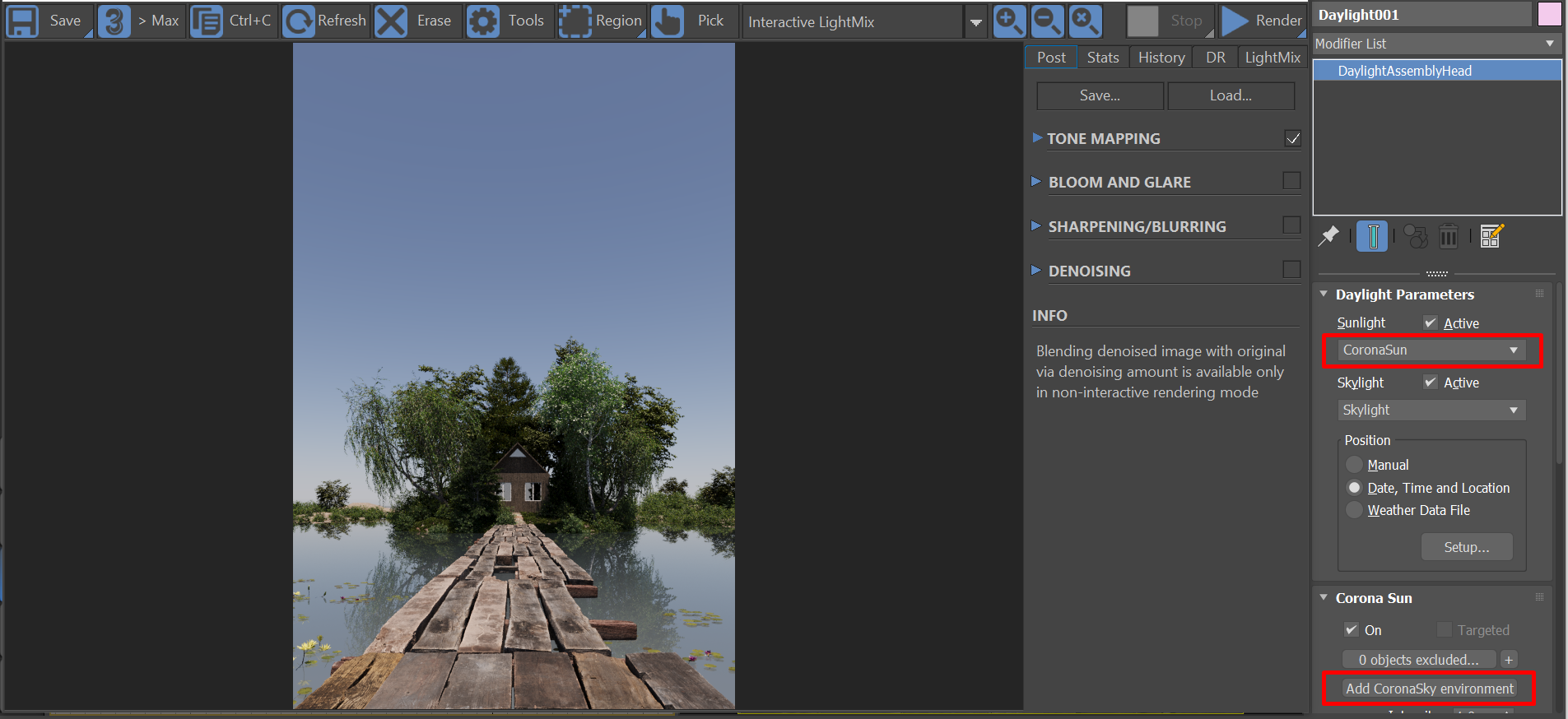Image resolution: width=1568 pixels, height=719 pixels.
Task: Click the pin stack icon
Action: coord(1328,237)
